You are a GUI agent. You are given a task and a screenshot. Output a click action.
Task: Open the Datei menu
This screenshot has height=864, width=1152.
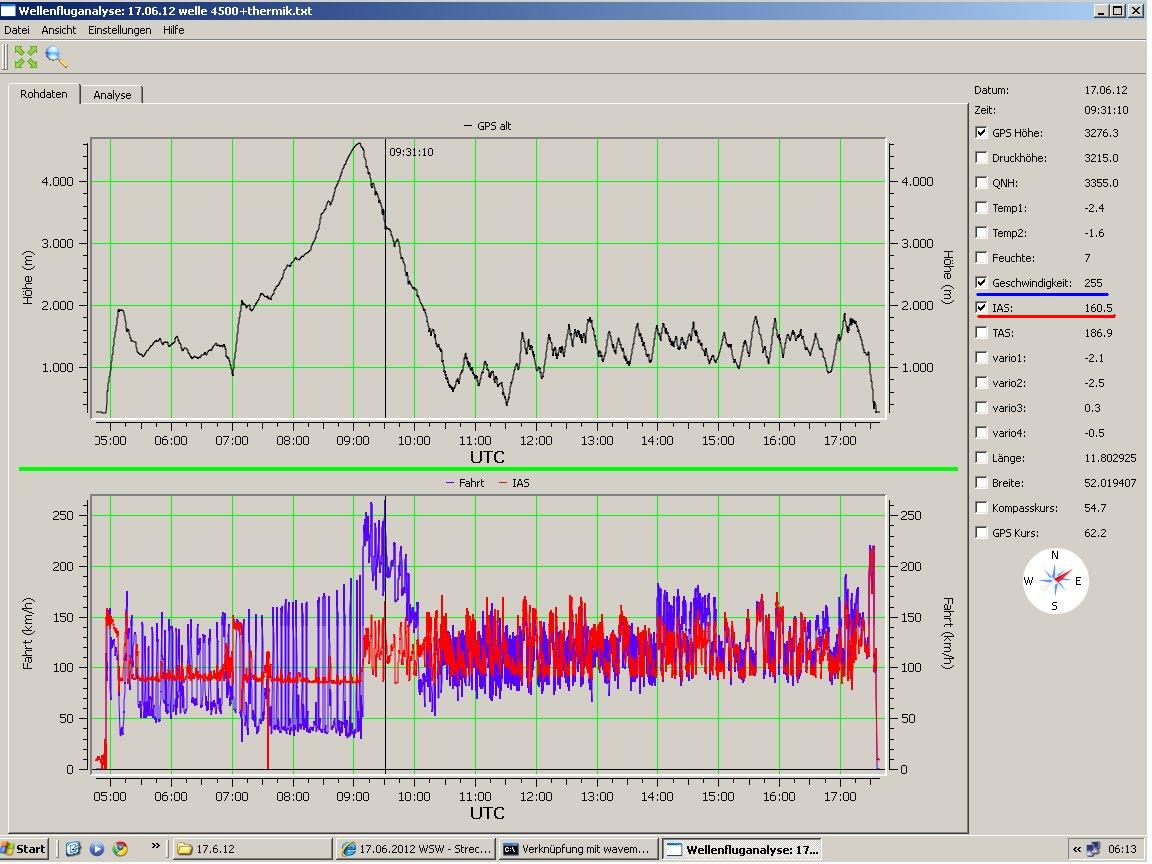[x=17, y=30]
